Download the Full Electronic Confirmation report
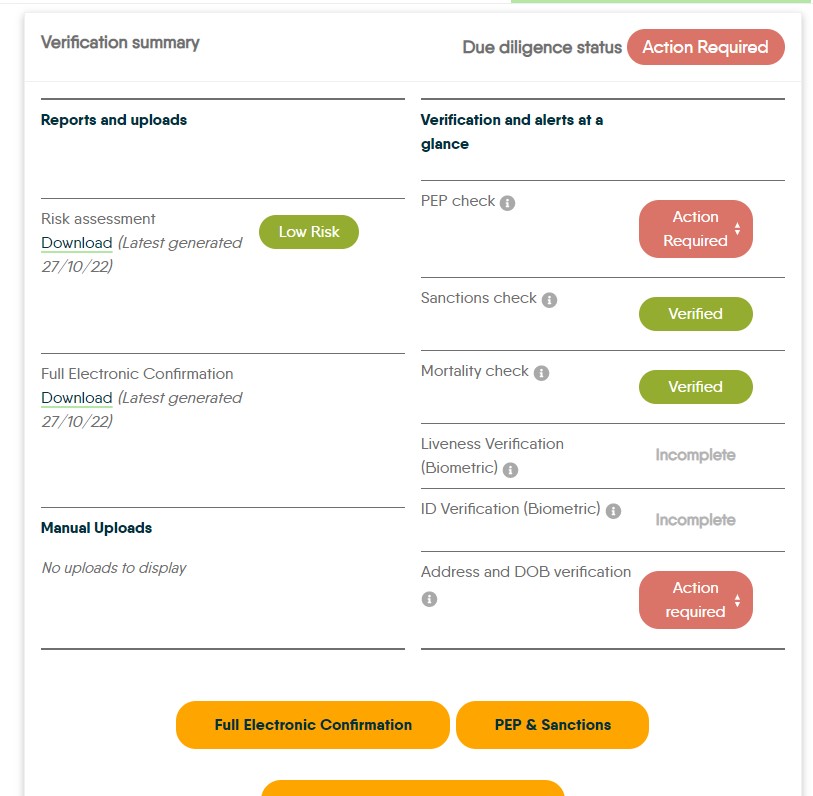The height and width of the screenshot is (796, 813). [76, 398]
